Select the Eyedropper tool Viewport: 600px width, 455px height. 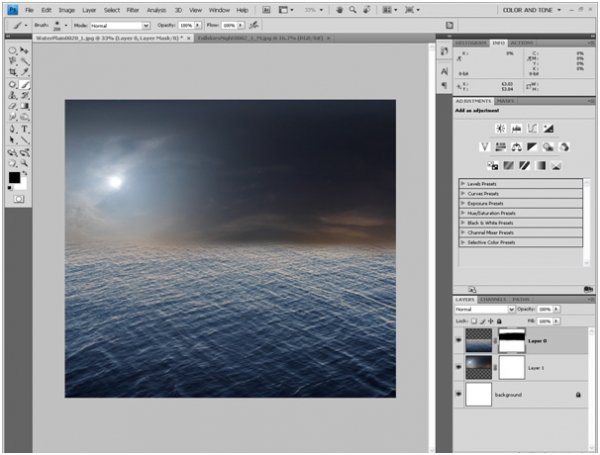tap(24, 72)
